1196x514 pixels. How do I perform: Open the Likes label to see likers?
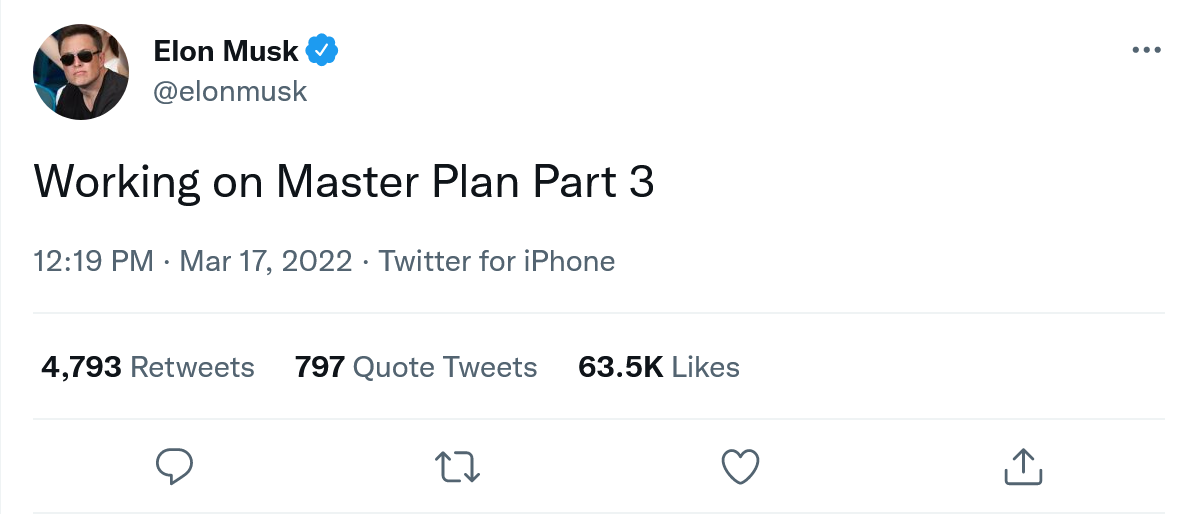tap(706, 367)
